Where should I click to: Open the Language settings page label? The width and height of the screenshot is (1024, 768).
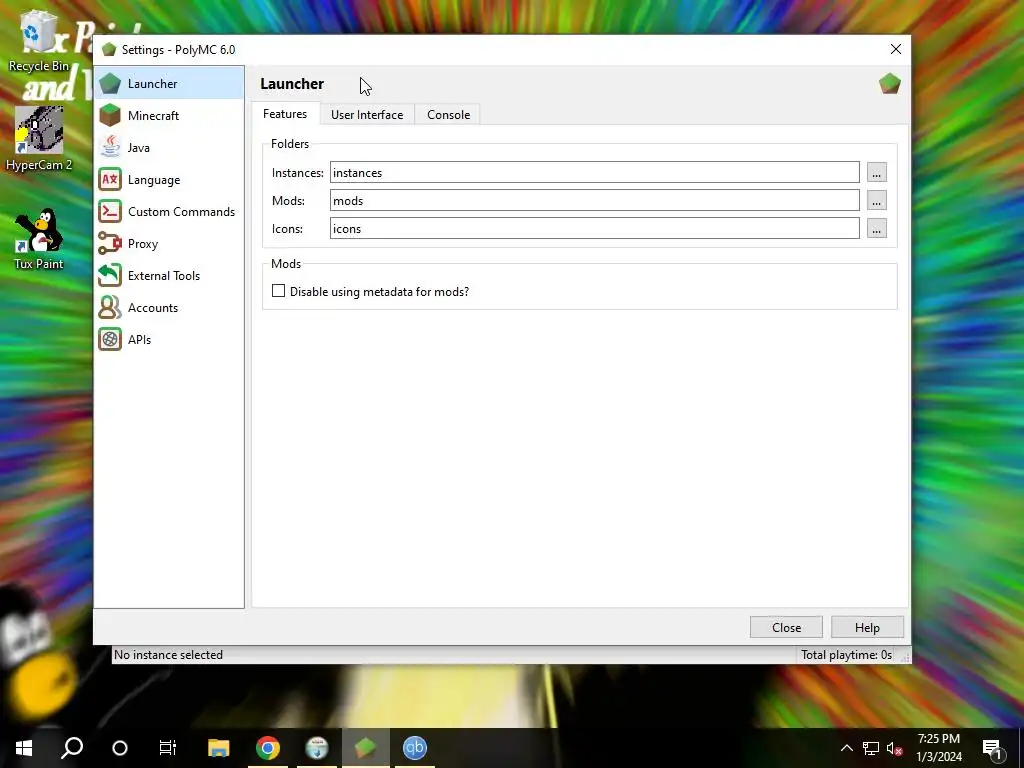[154, 180]
